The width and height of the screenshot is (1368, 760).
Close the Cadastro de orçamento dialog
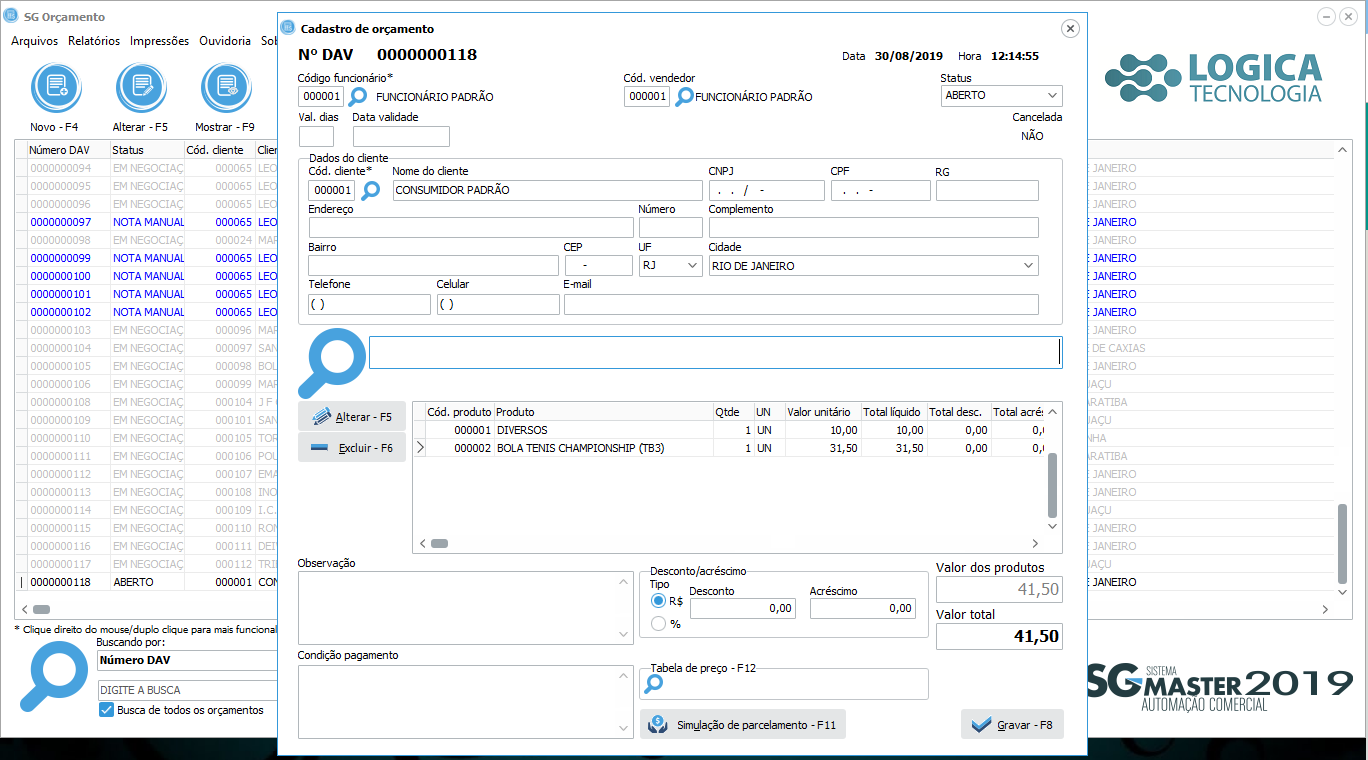[1070, 29]
